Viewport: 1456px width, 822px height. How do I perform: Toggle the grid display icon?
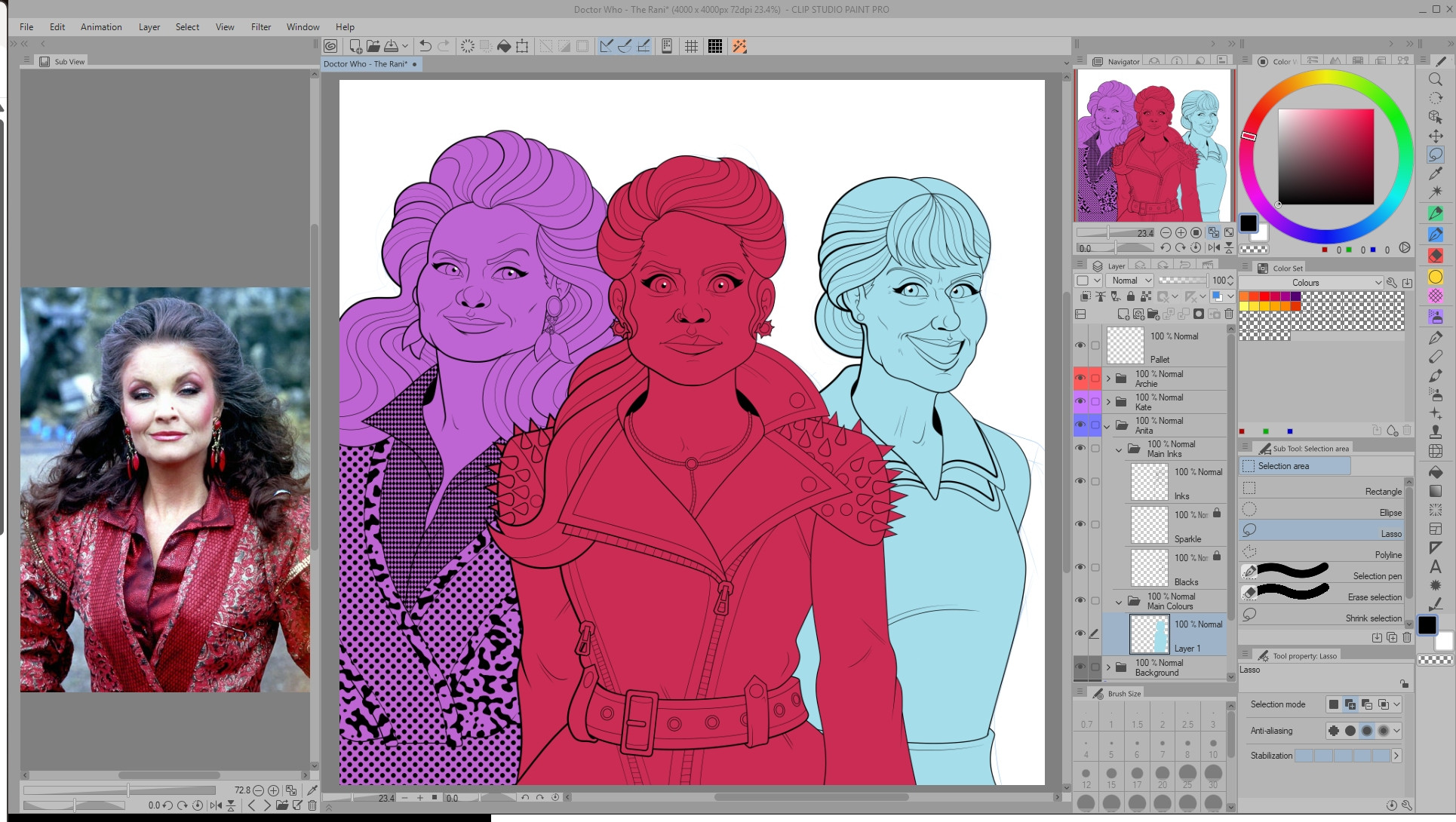point(691,46)
